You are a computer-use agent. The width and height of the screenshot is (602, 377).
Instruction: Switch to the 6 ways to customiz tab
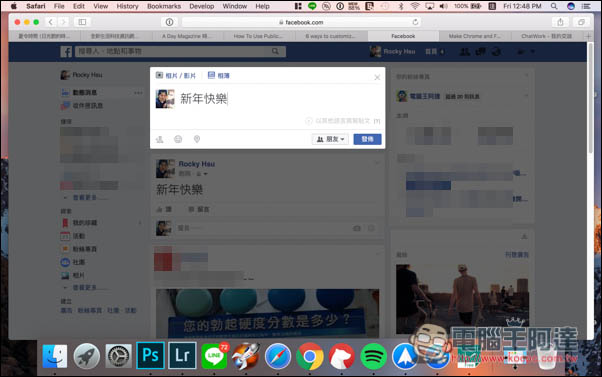332,36
